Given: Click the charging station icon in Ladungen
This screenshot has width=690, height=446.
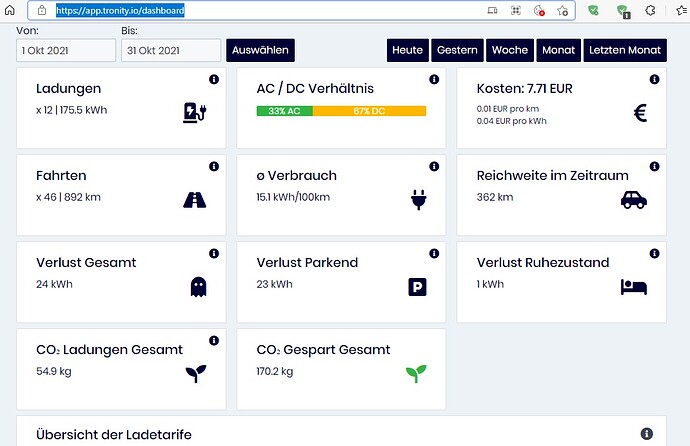Looking at the screenshot, I should (195, 112).
